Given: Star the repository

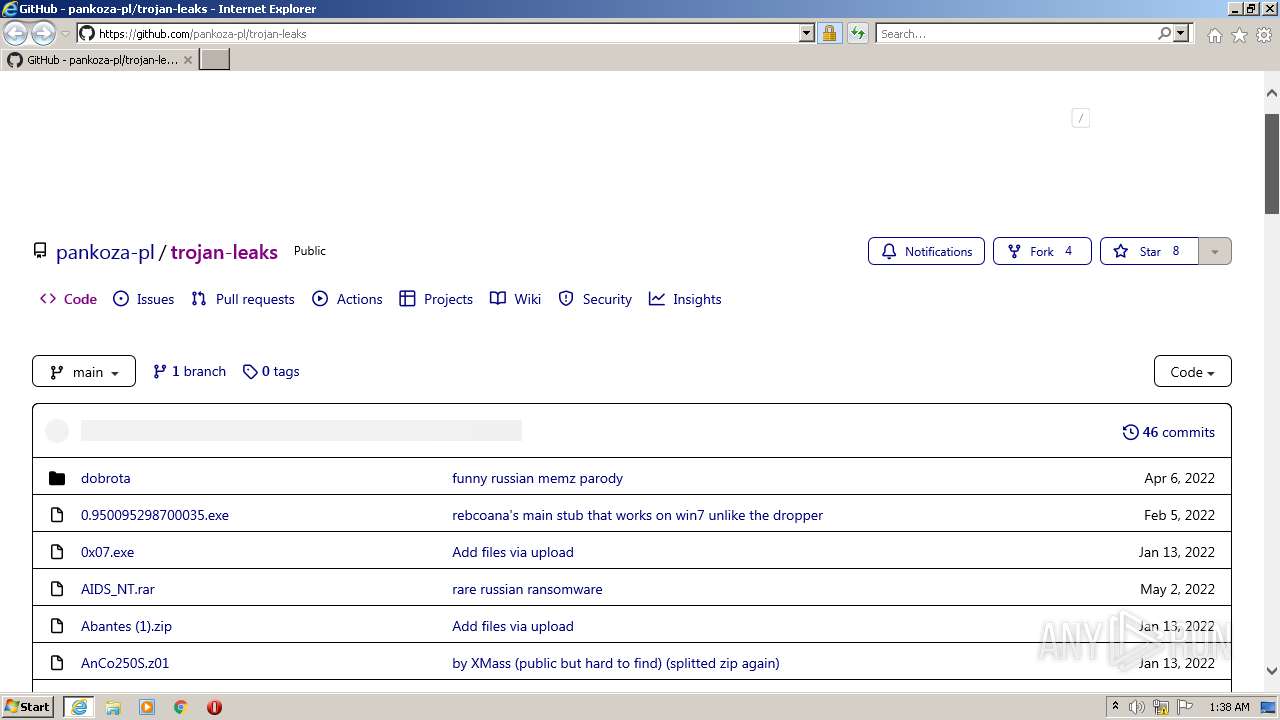Looking at the screenshot, I should [x=1150, y=251].
